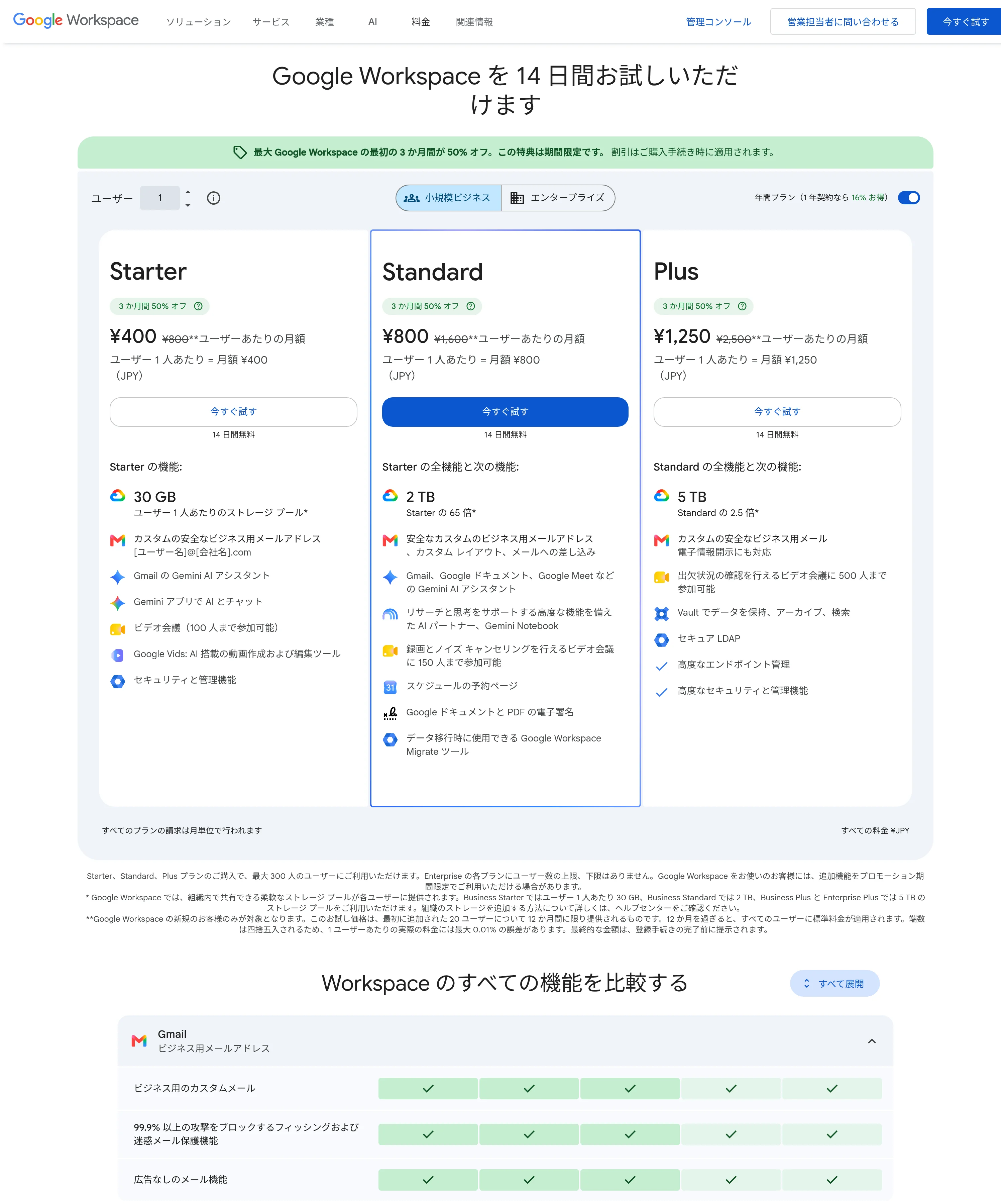Image resolution: width=1001 pixels, height=1204 pixels.
Task: Click the Standard plan title
Action: [x=432, y=272]
